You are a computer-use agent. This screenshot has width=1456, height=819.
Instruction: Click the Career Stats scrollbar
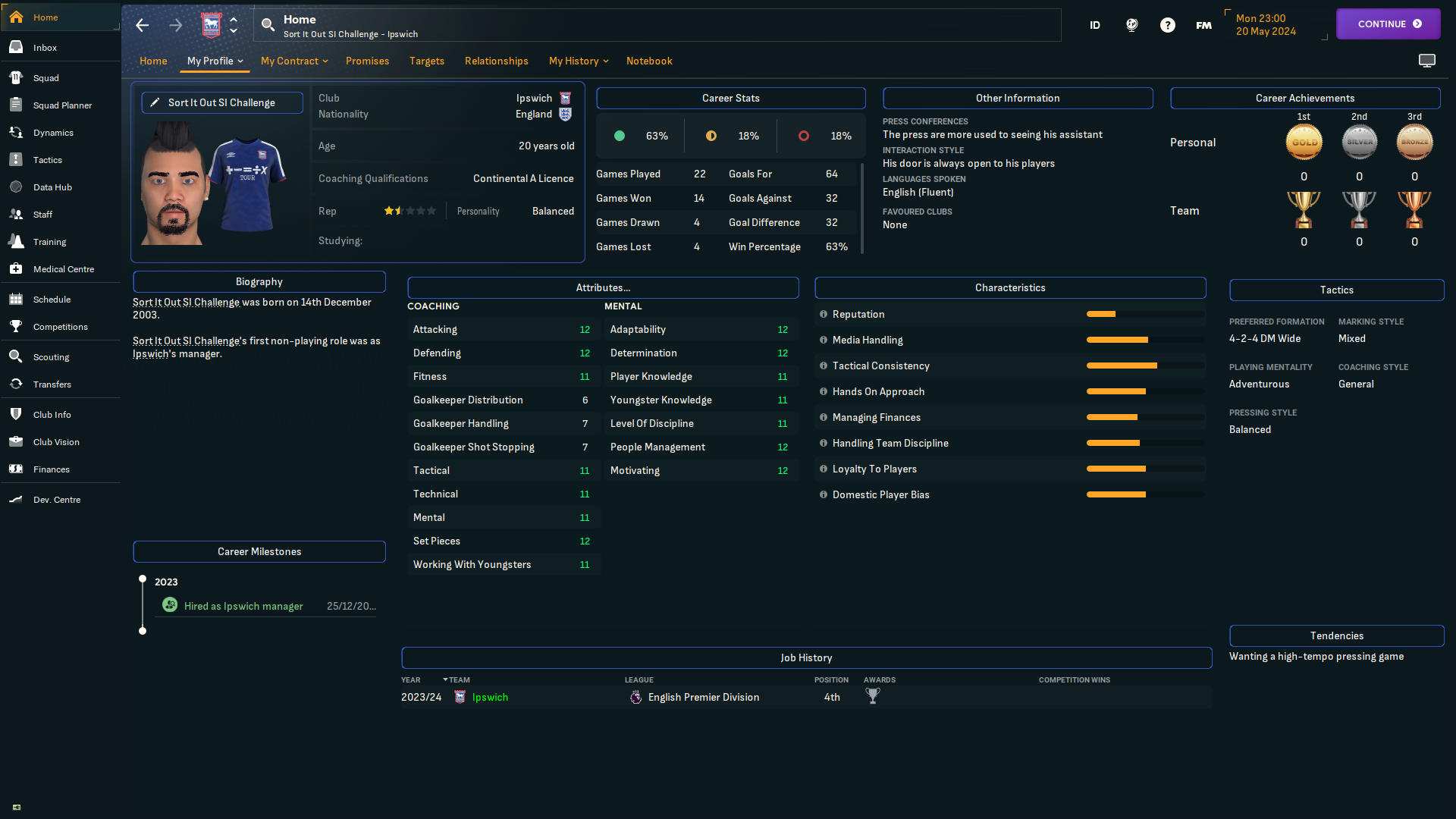[862, 208]
